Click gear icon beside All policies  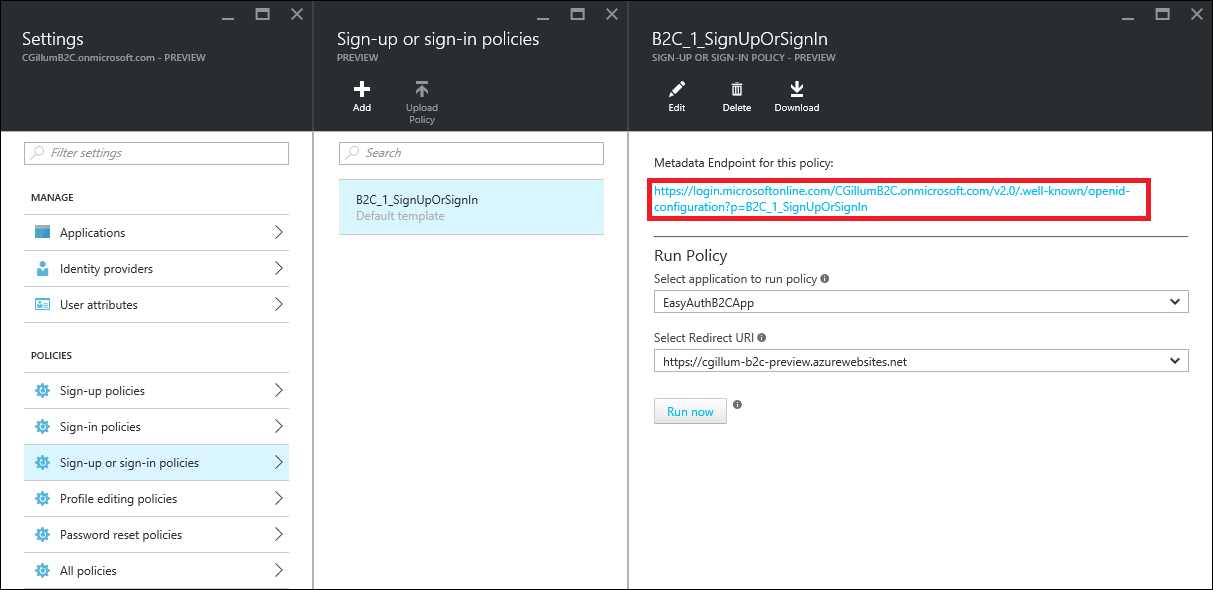click(x=42, y=571)
